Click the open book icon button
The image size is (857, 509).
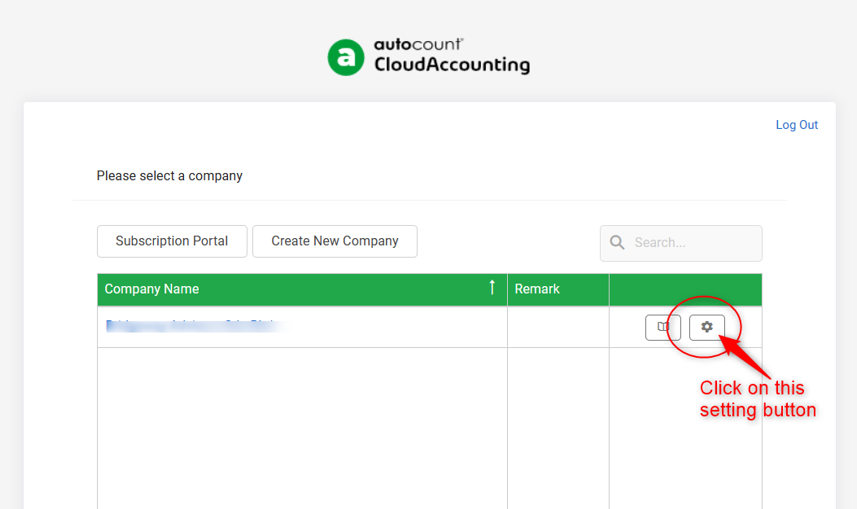pos(663,327)
